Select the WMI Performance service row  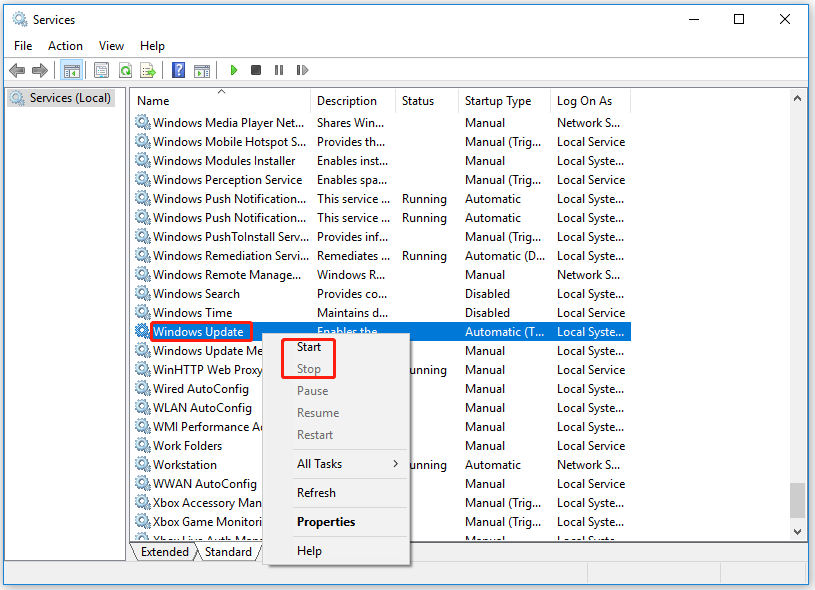pos(207,427)
